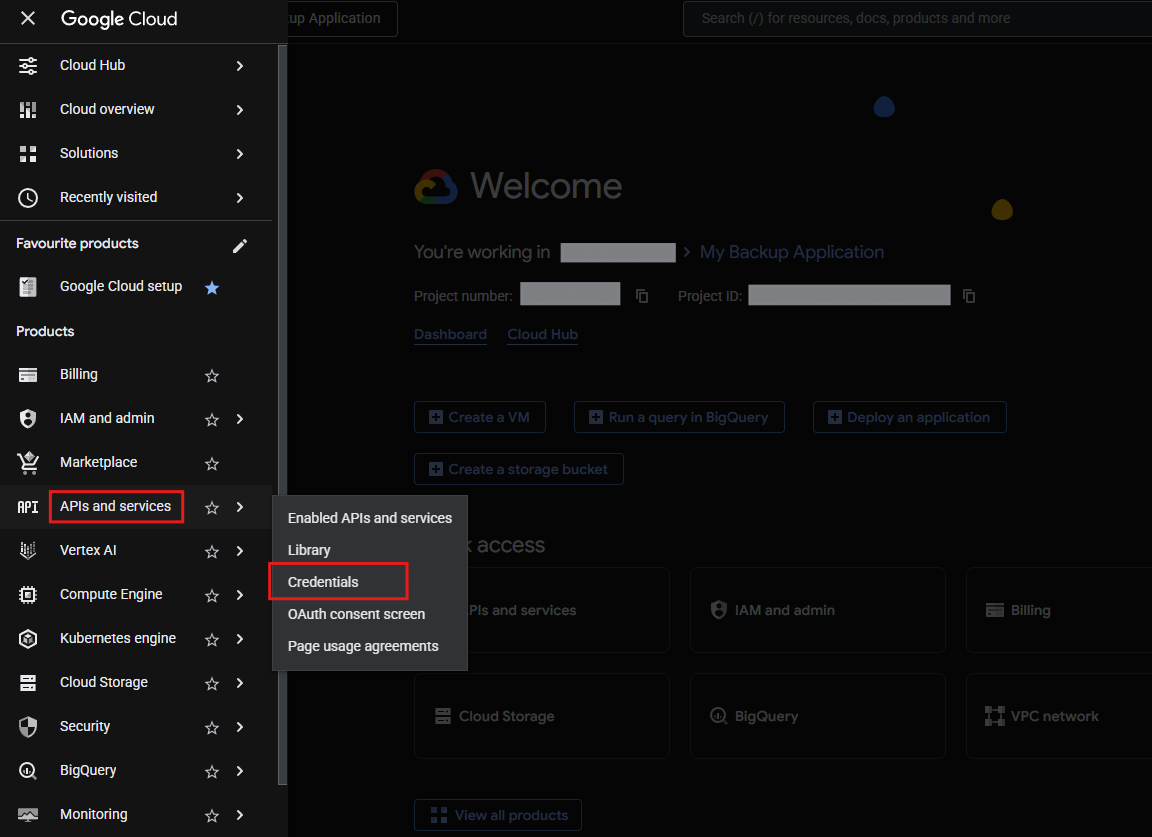Open the Cloud Hub link under project info
The height and width of the screenshot is (837, 1152).
pos(542,334)
